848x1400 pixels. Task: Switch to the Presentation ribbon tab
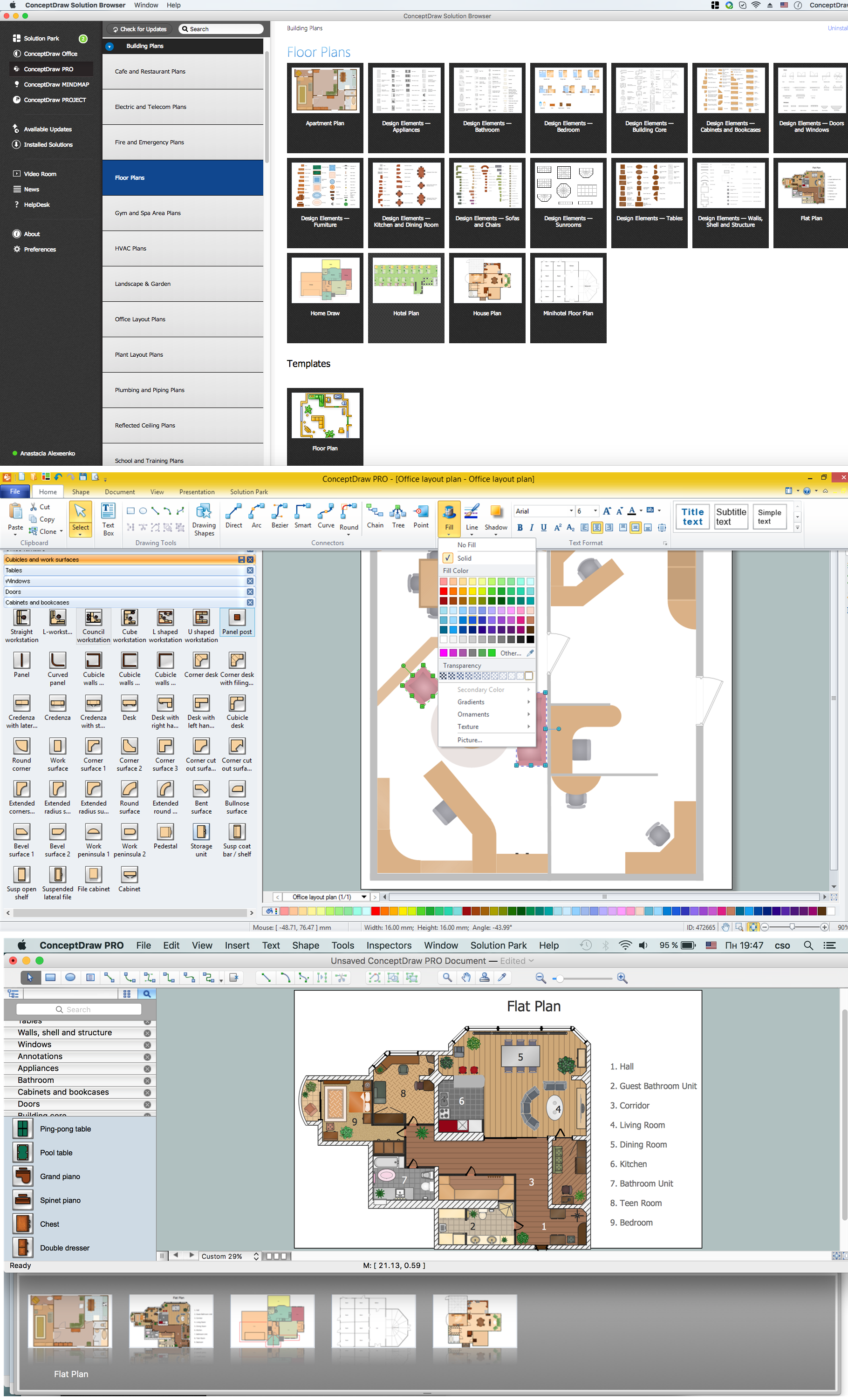pyautogui.click(x=197, y=492)
